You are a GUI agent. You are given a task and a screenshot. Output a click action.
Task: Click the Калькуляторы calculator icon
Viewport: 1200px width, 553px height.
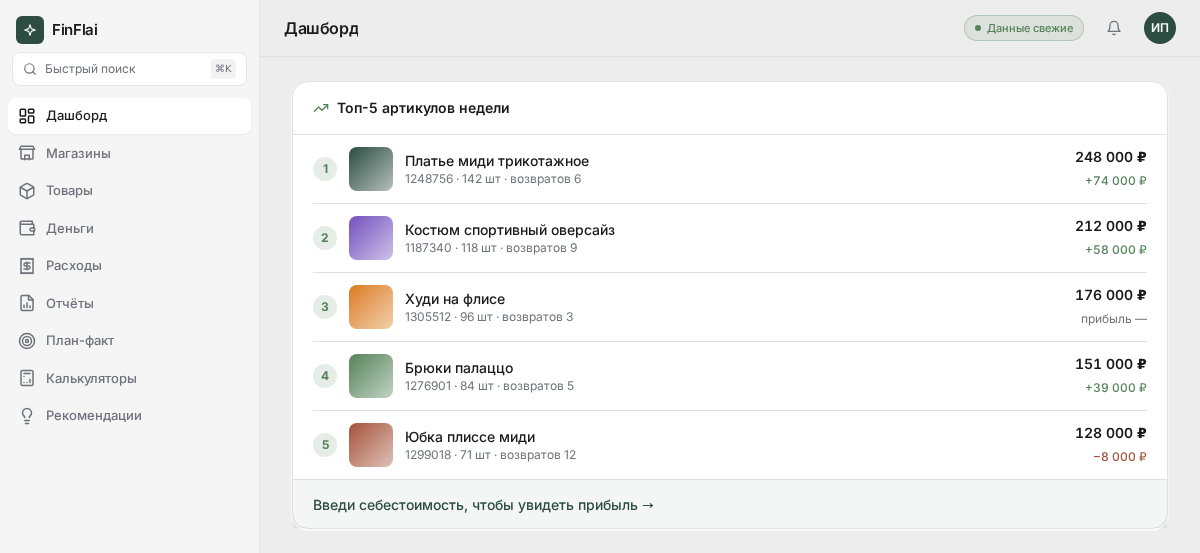(27, 378)
